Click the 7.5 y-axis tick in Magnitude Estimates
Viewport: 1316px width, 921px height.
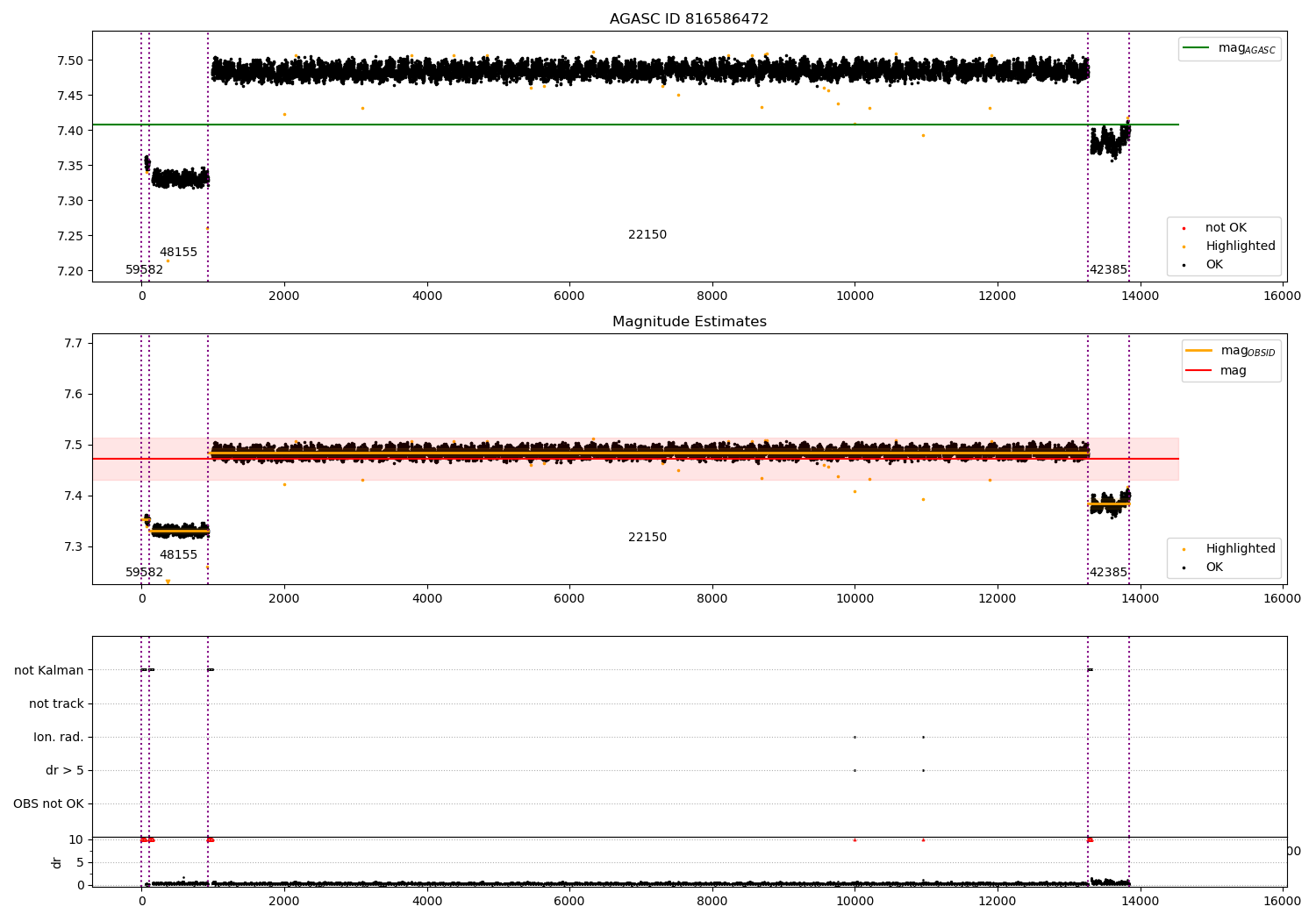click(x=75, y=445)
